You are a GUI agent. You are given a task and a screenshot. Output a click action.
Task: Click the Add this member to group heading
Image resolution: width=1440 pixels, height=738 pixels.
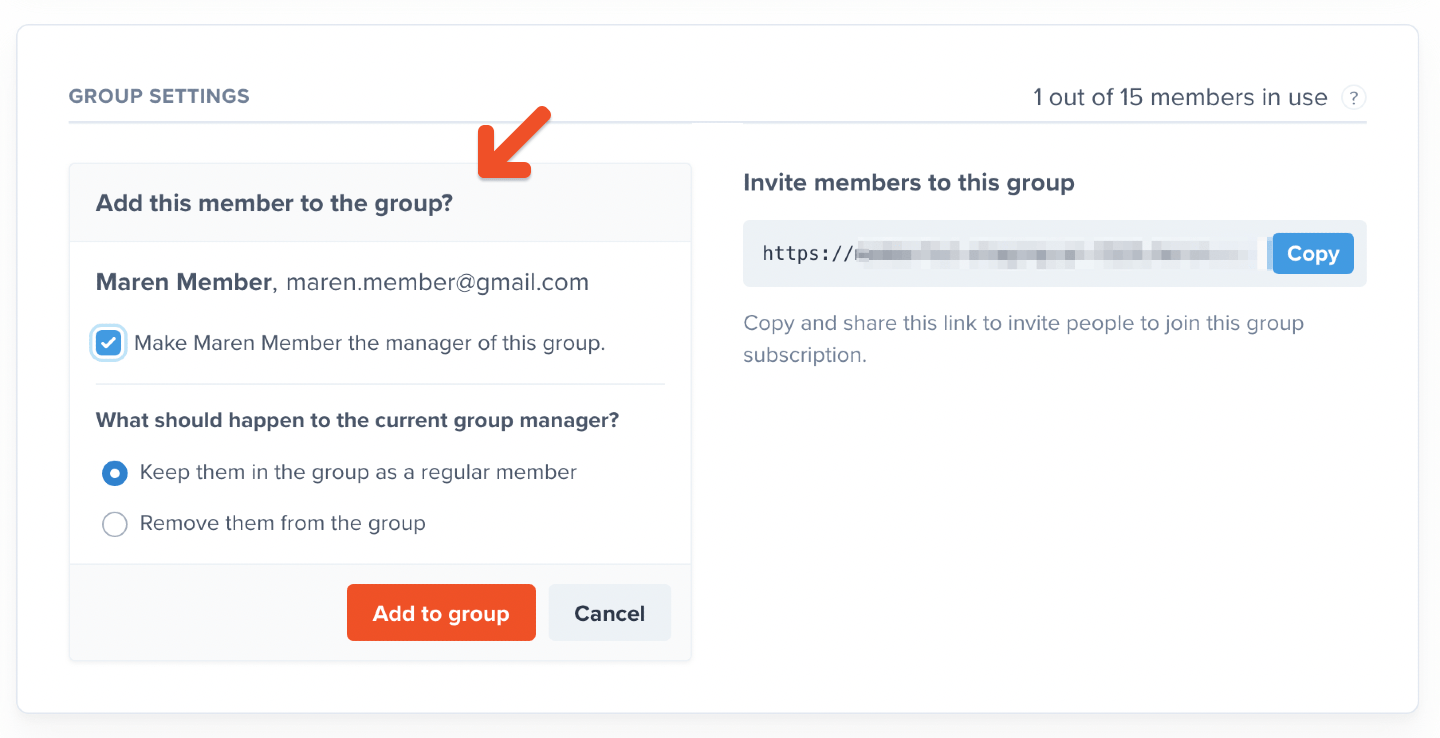tap(274, 204)
